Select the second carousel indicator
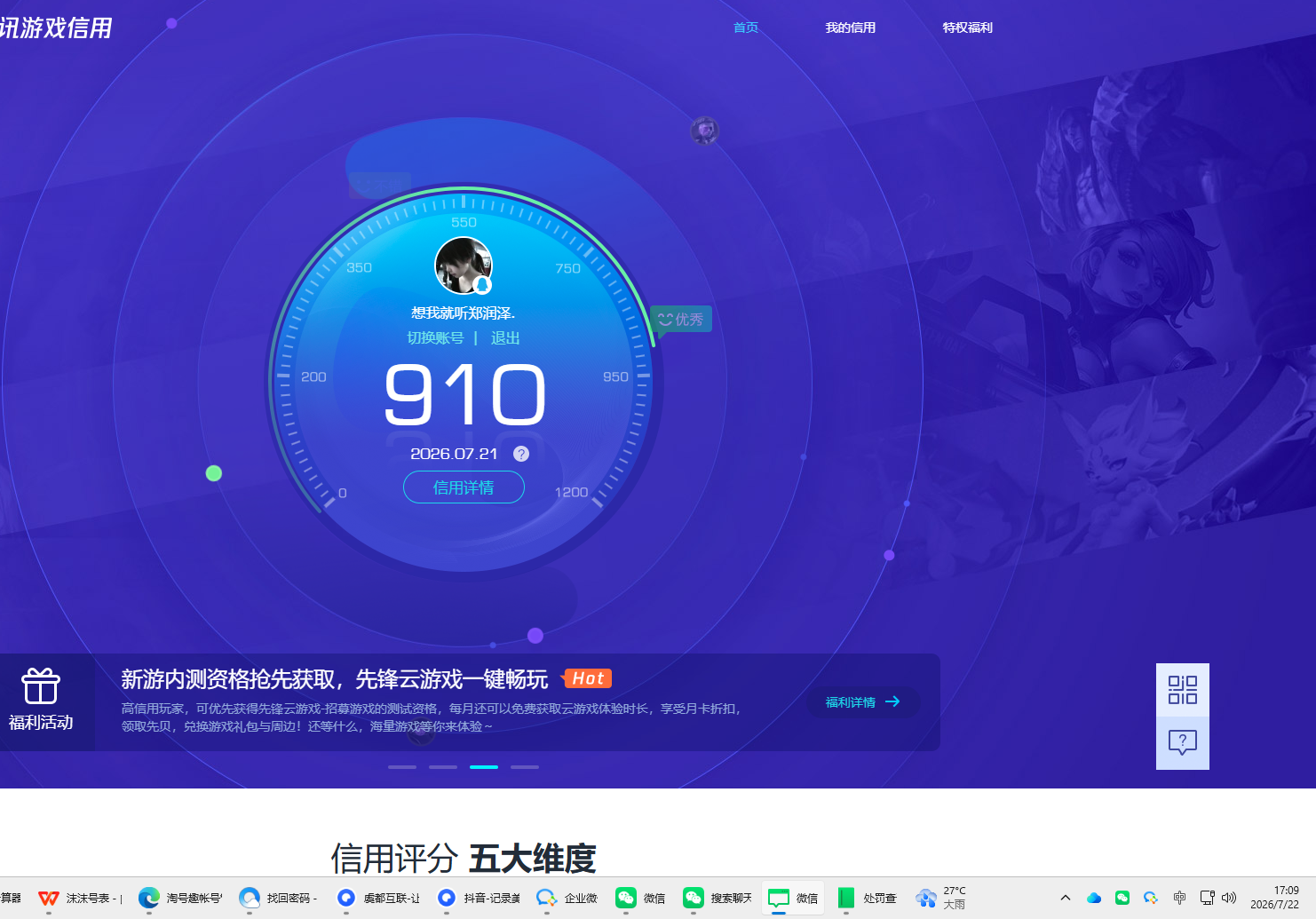The image size is (1316, 919). coord(443,767)
